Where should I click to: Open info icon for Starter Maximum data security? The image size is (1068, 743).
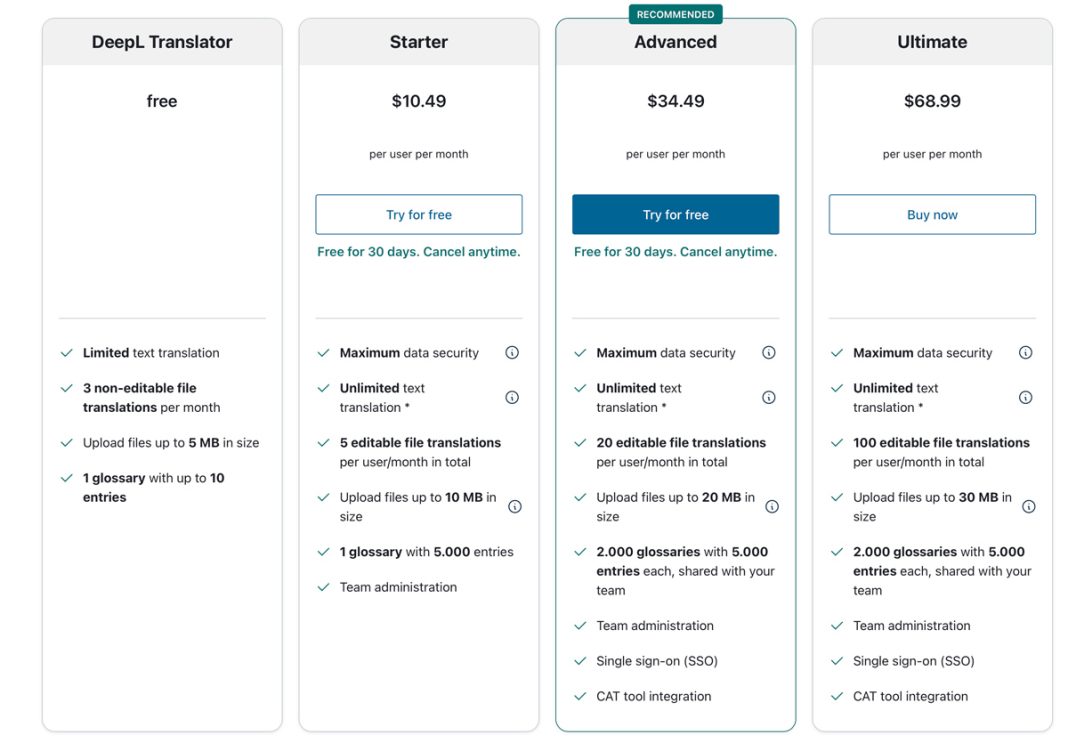pos(512,352)
